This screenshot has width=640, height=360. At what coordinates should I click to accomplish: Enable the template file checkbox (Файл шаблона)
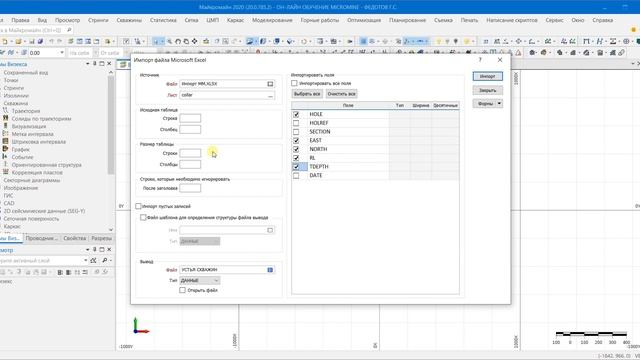tap(143, 218)
